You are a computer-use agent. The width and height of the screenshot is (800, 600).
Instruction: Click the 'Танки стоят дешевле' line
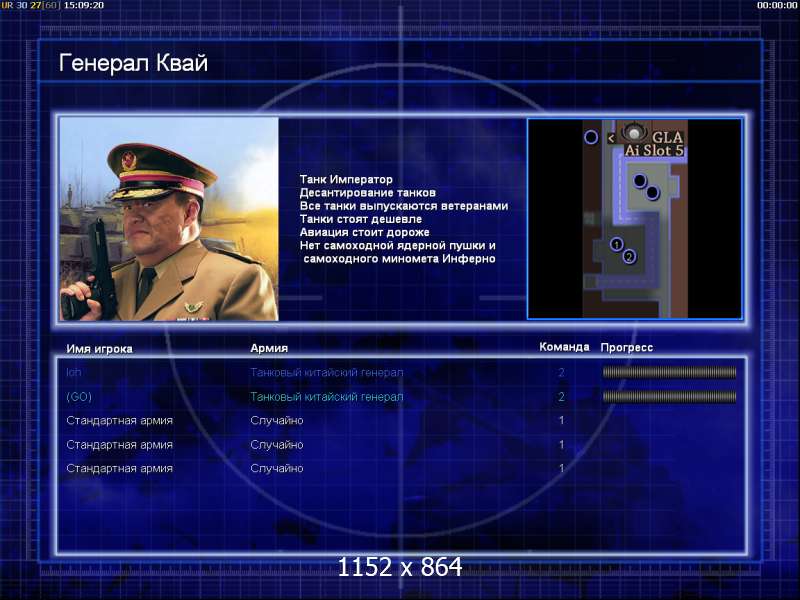pyautogui.click(x=361, y=219)
